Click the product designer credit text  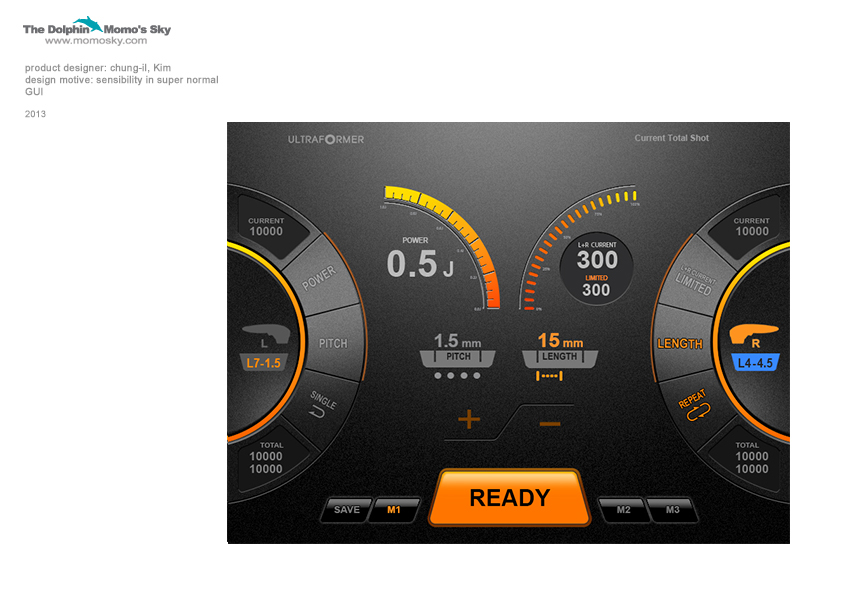point(98,68)
